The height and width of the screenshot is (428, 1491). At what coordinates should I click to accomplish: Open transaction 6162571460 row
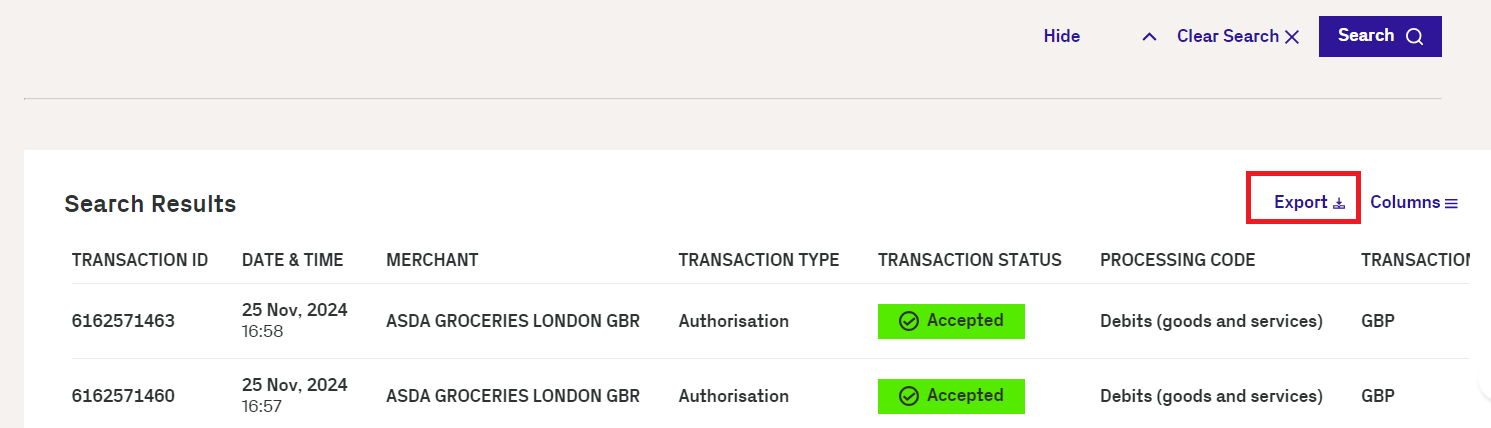[x=771, y=396]
